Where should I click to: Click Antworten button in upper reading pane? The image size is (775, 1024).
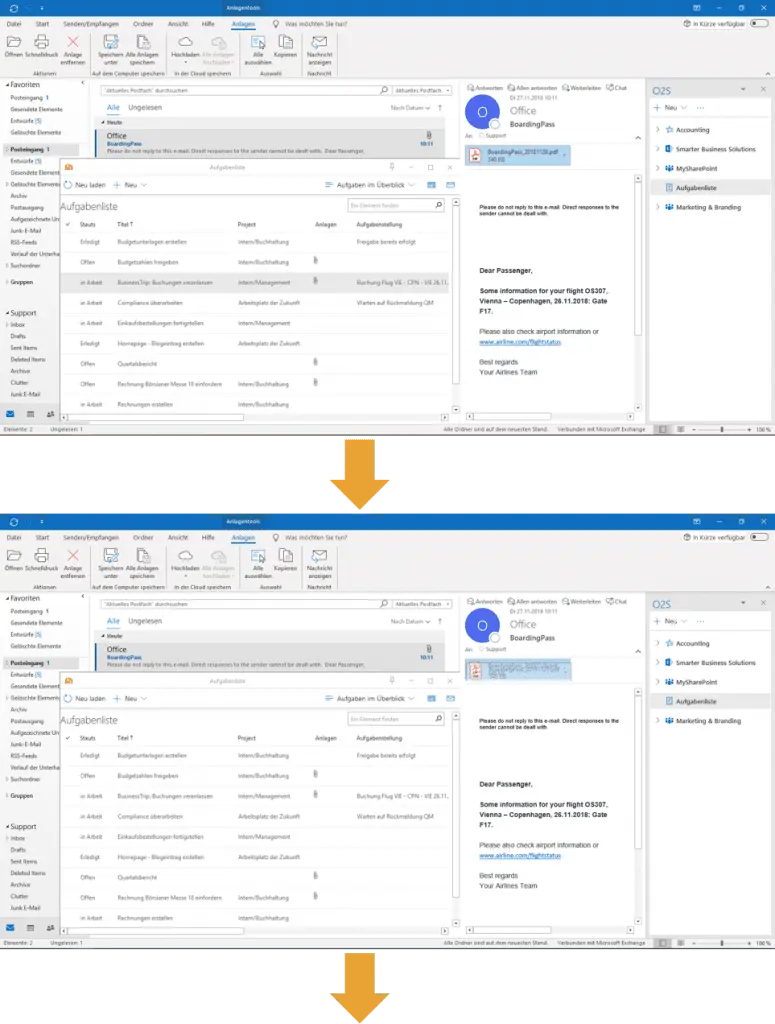click(484, 88)
